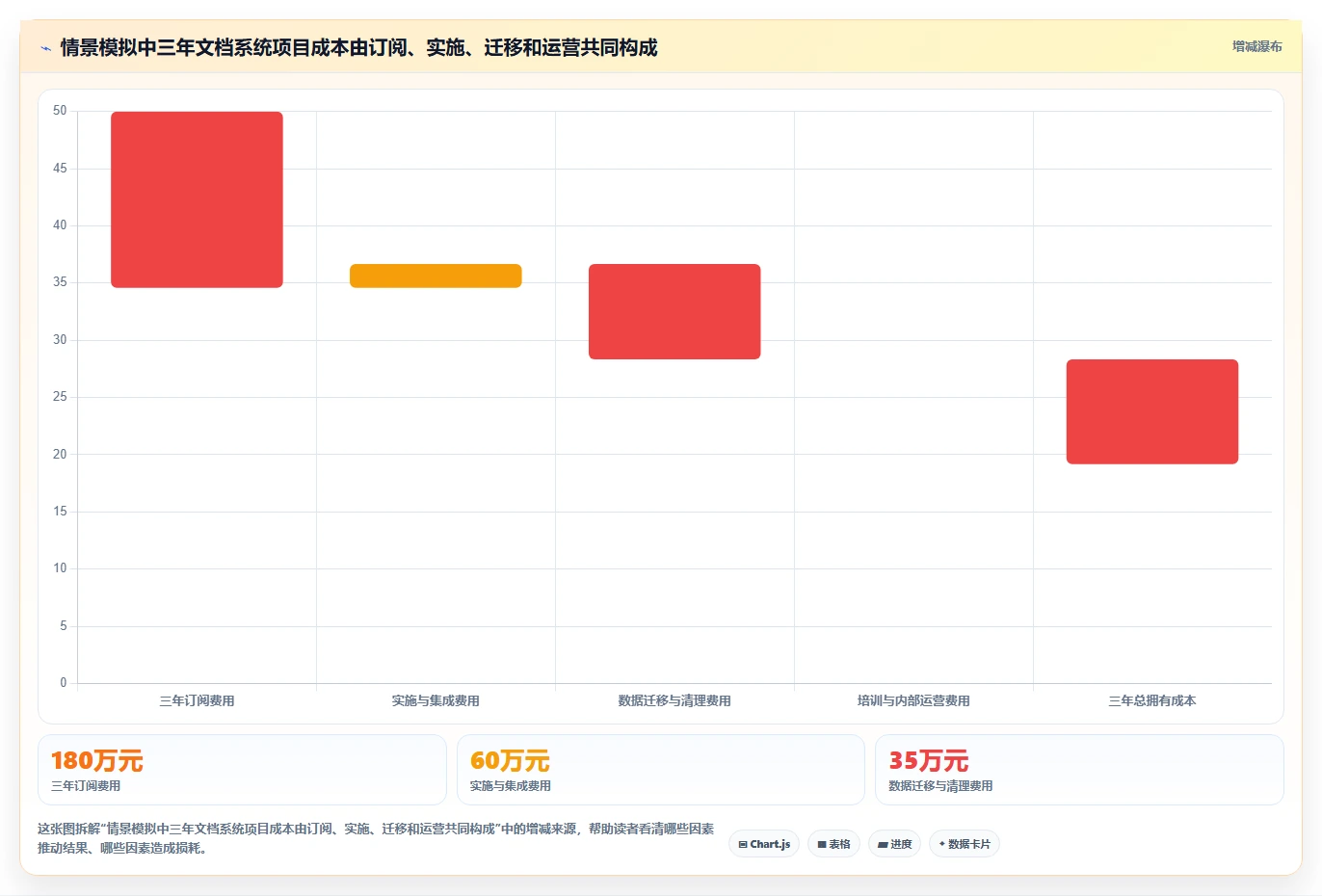Click the 实施与集成费用 x-axis label
The width and height of the screenshot is (1322, 896).
pos(436,700)
